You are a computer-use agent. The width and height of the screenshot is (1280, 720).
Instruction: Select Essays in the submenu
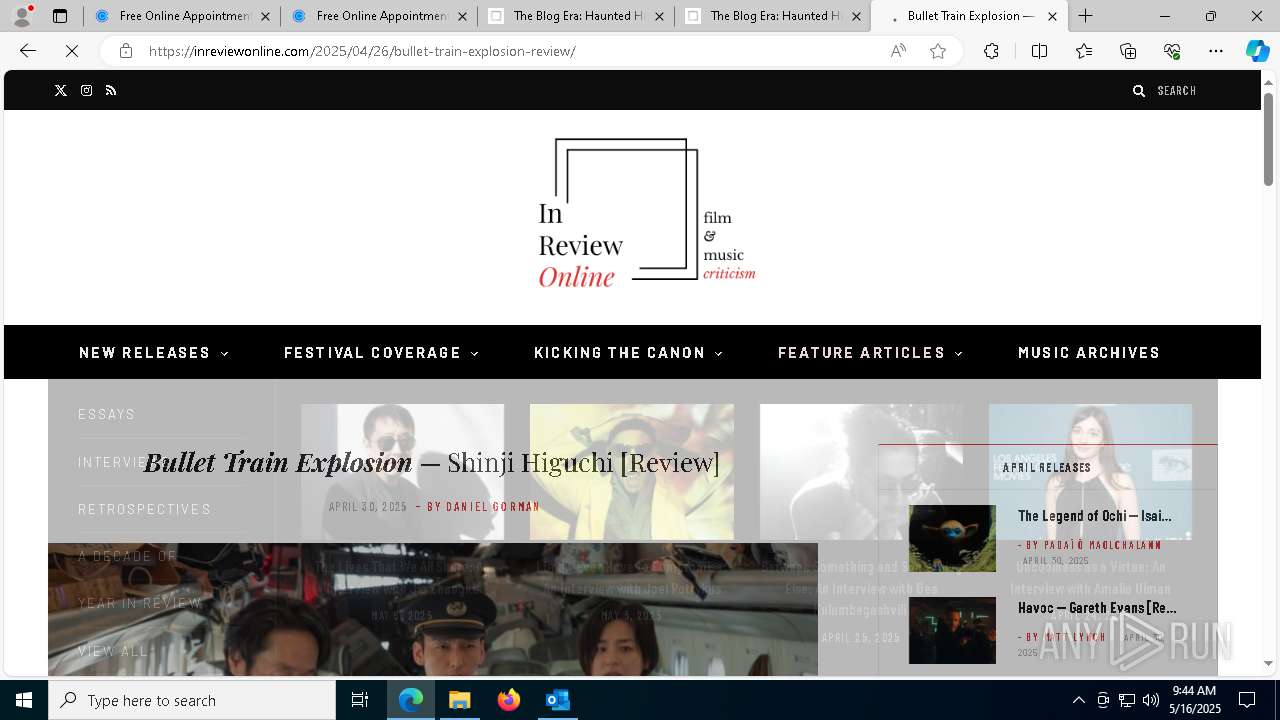tap(107, 414)
